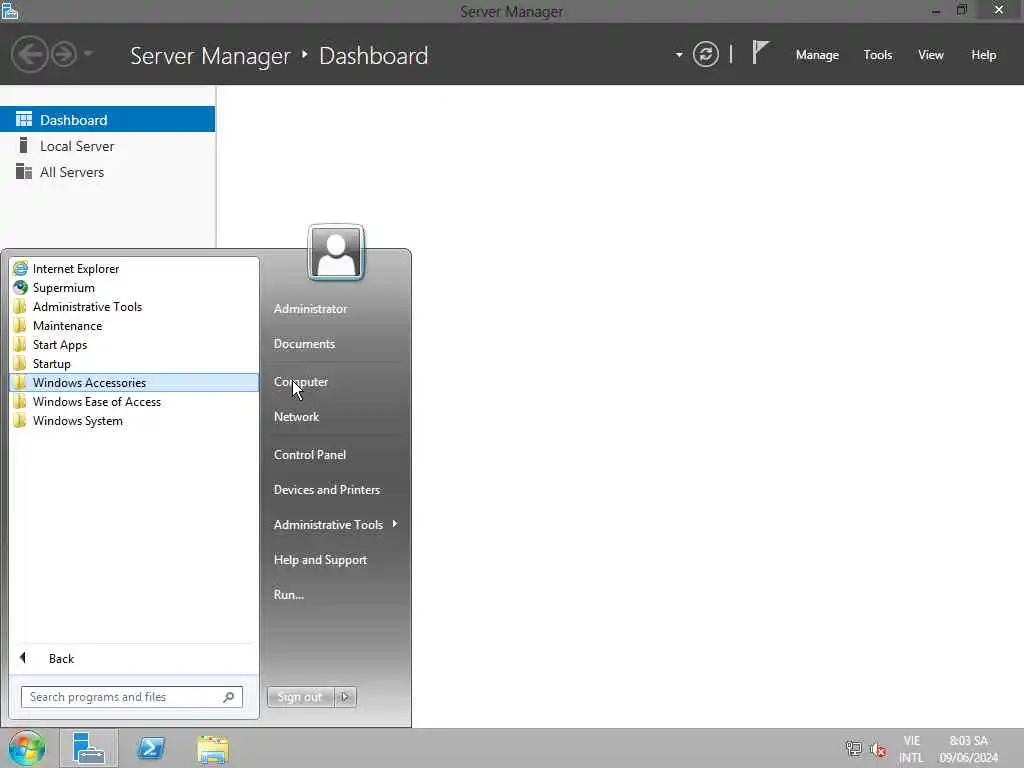Viewport: 1024px width, 768px height.
Task: Launch PowerShell from the taskbar
Action: 151,748
